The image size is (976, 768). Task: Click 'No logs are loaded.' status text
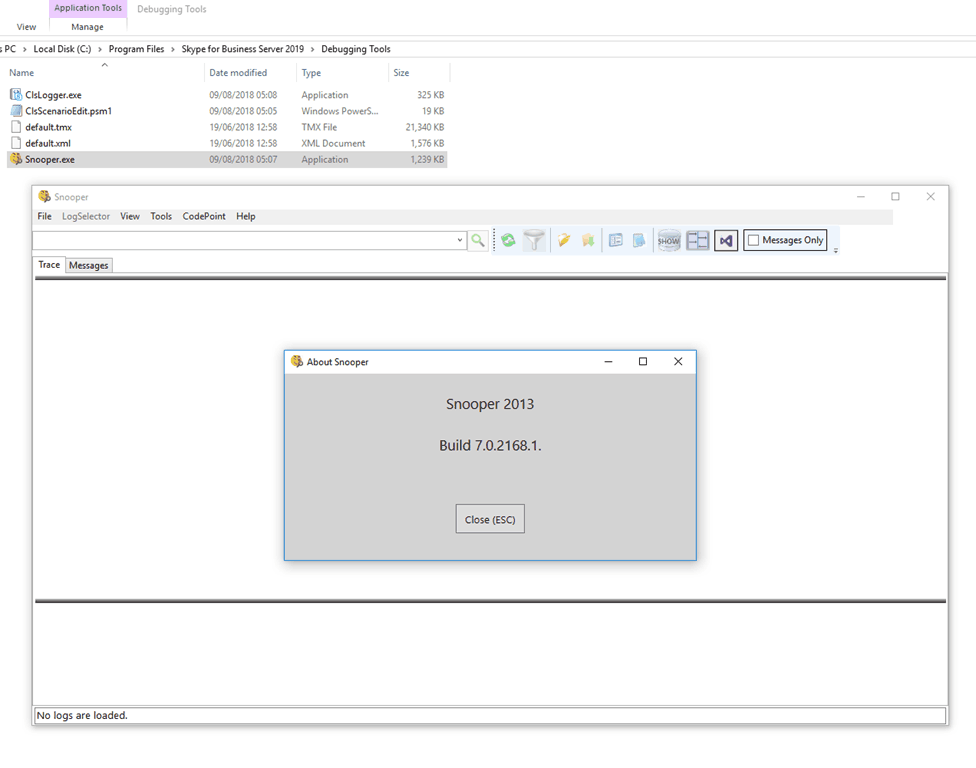point(82,716)
